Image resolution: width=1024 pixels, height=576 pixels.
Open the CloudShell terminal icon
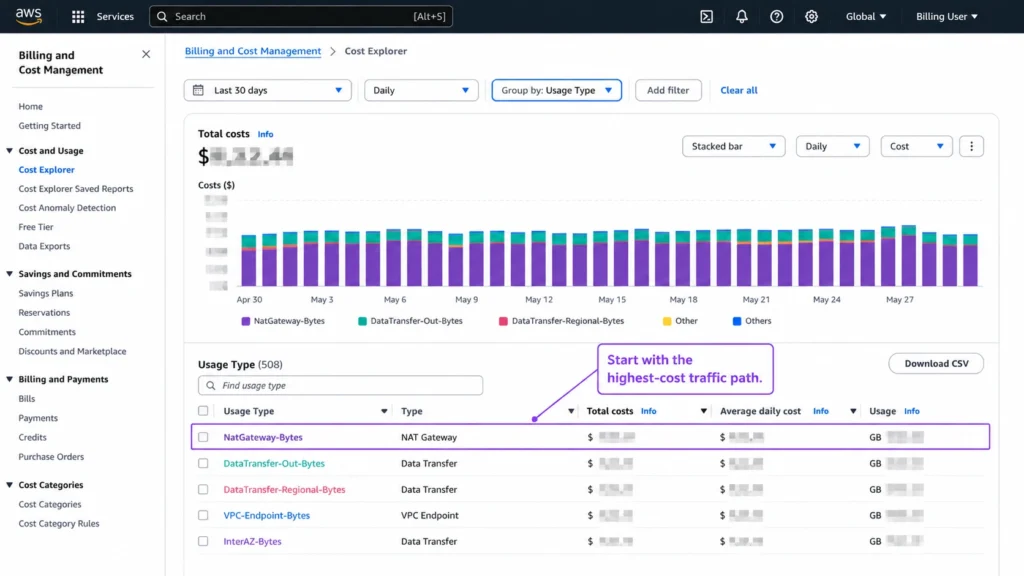pyautogui.click(x=707, y=16)
